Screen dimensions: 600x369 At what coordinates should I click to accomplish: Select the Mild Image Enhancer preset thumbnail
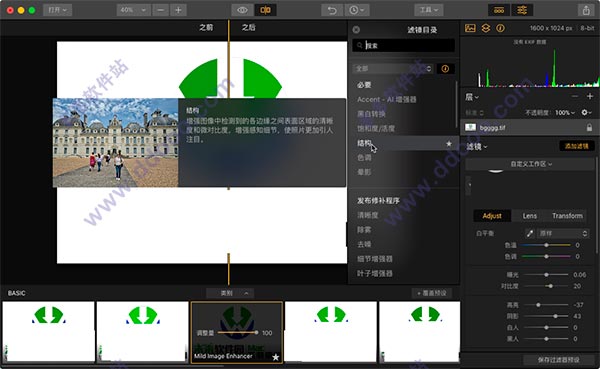(x=237, y=332)
